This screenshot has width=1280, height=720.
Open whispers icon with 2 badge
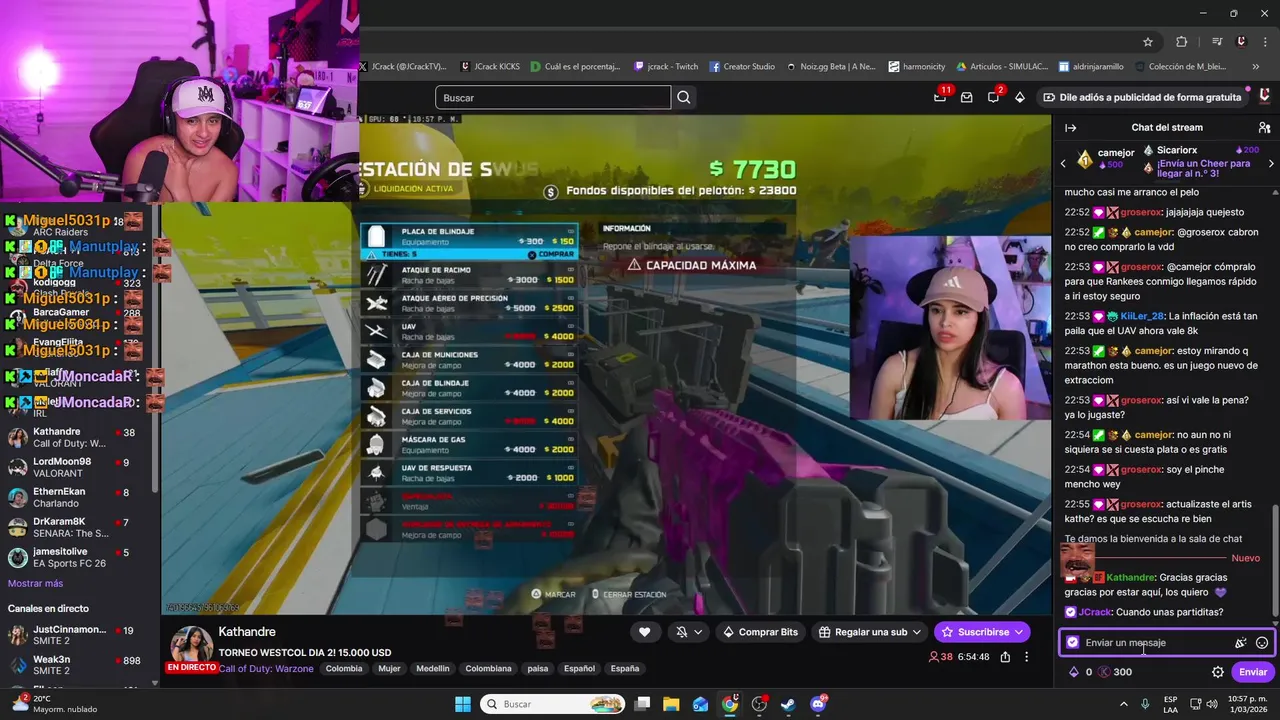coord(994,97)
